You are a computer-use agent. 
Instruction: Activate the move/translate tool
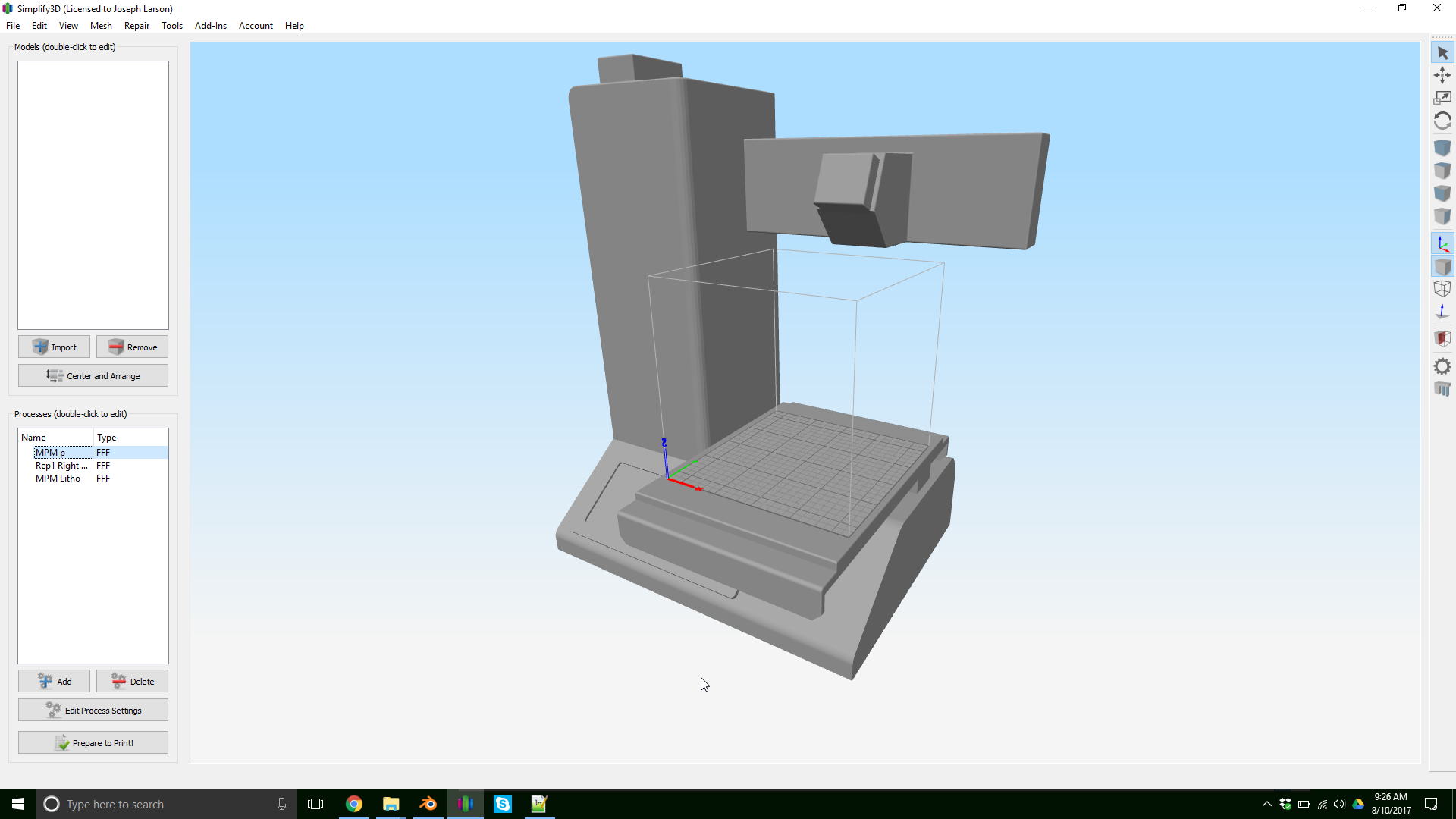(1442, 75)
